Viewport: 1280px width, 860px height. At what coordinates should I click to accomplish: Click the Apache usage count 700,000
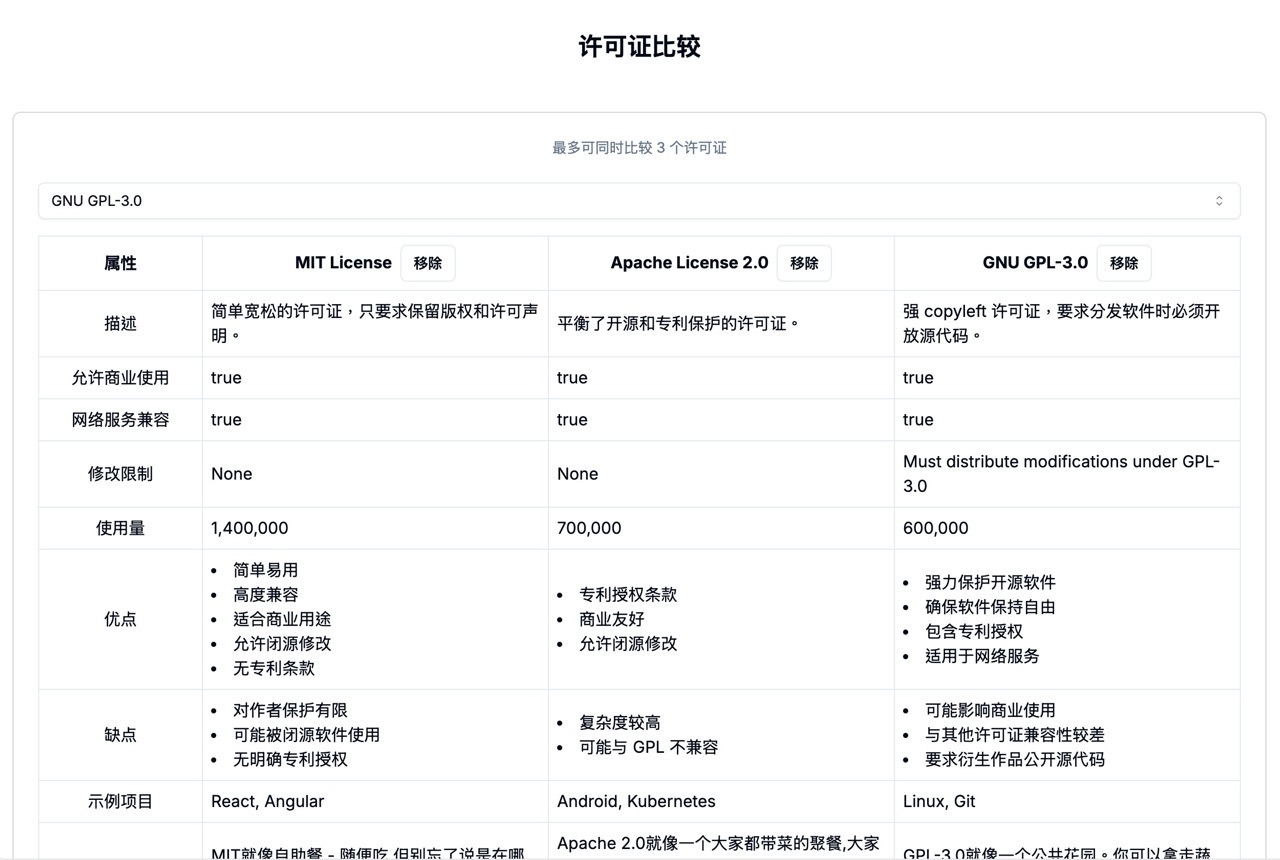point(589,528)
